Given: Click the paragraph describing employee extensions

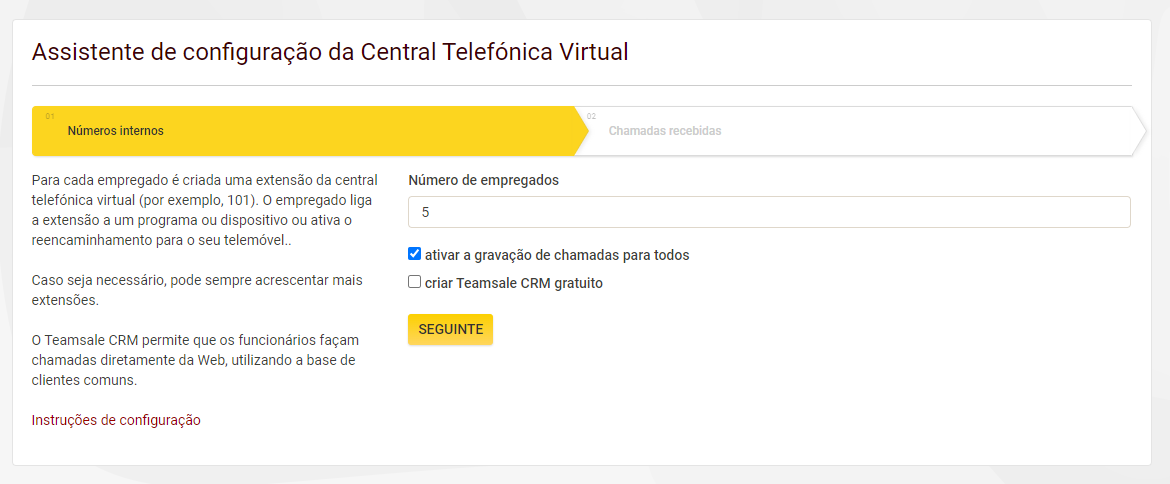Looking at the screenshot, I should [x=205, y=212].
